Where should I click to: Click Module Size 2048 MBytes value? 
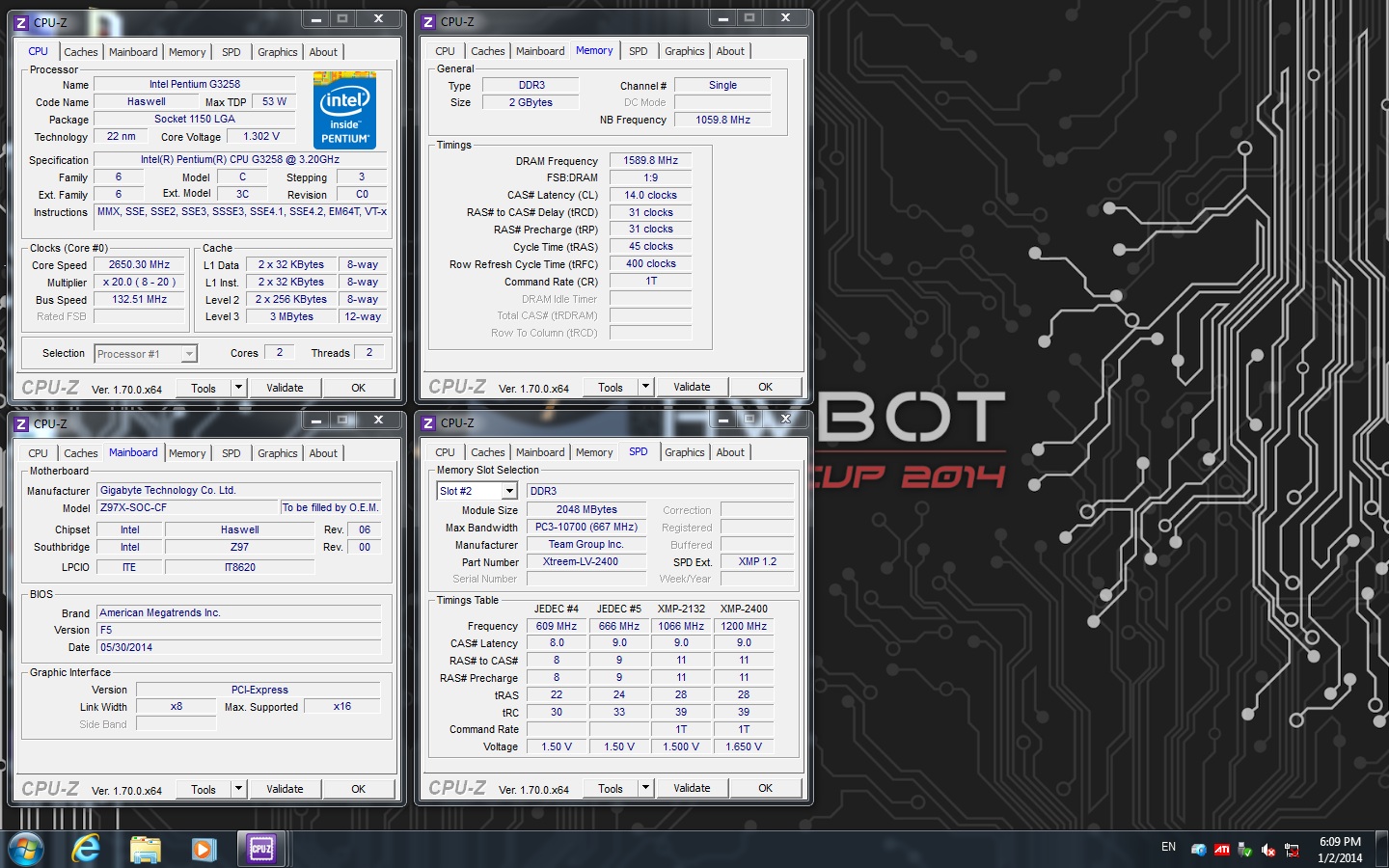pyautogui.click(x=586, y=510)
